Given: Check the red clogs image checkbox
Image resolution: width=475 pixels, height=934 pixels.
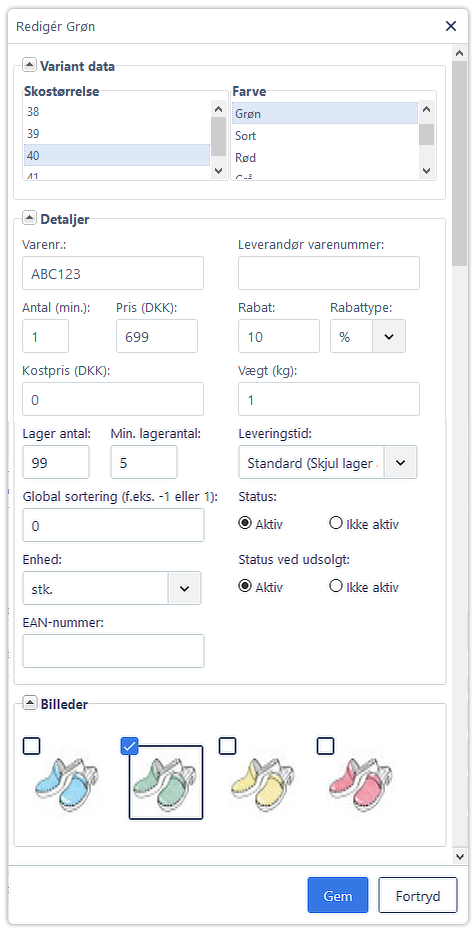Looking at the screenshot, I should [x=325, y=746].
